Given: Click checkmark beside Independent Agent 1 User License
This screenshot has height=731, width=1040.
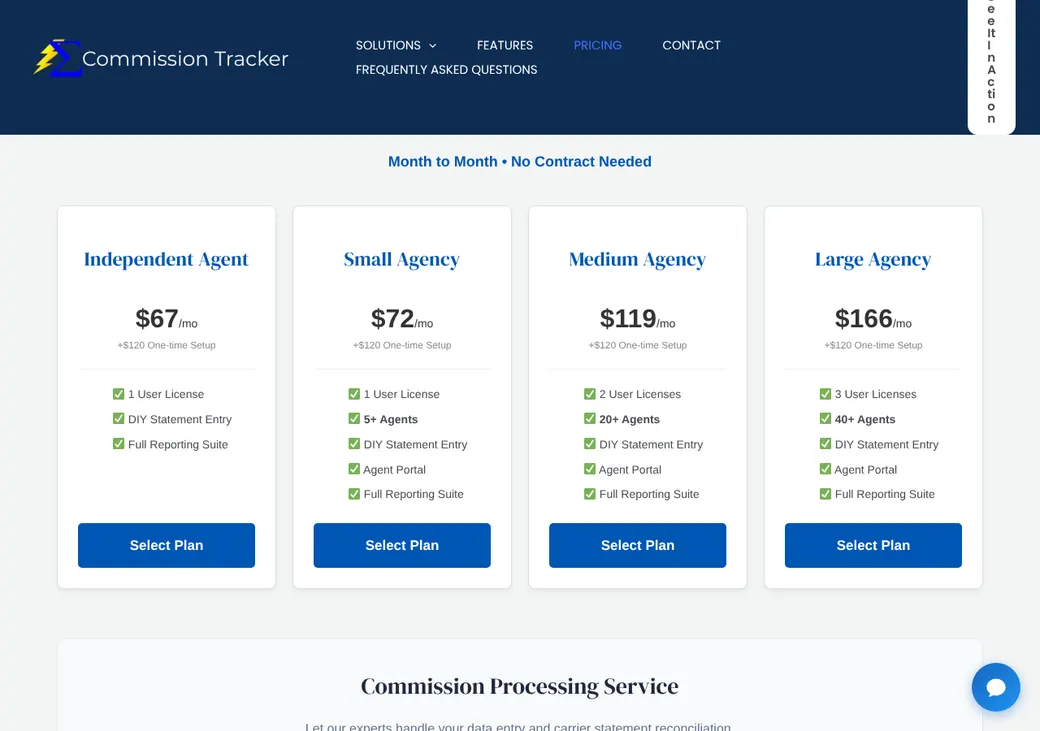Looking at the screenshot, I should (x=119, y=394).
